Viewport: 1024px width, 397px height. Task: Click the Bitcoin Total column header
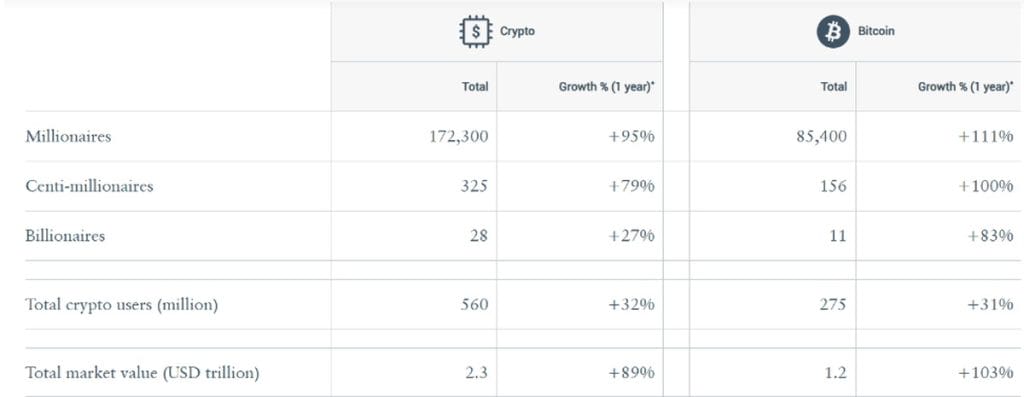click(x=833, y=86)
